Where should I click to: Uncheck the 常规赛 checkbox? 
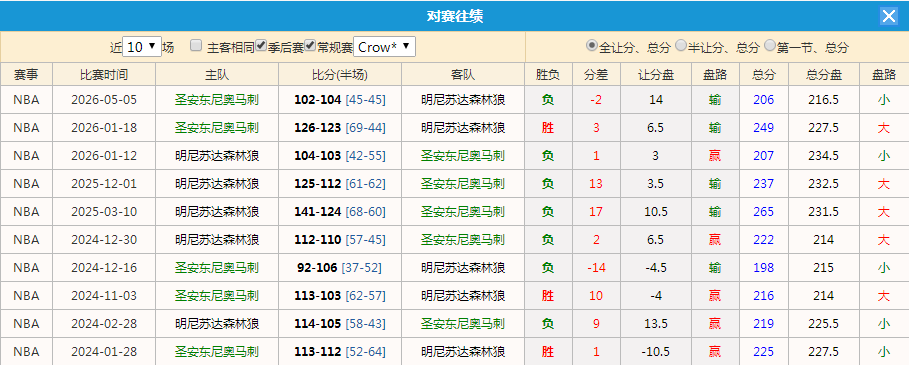click(x=310, y=45)
